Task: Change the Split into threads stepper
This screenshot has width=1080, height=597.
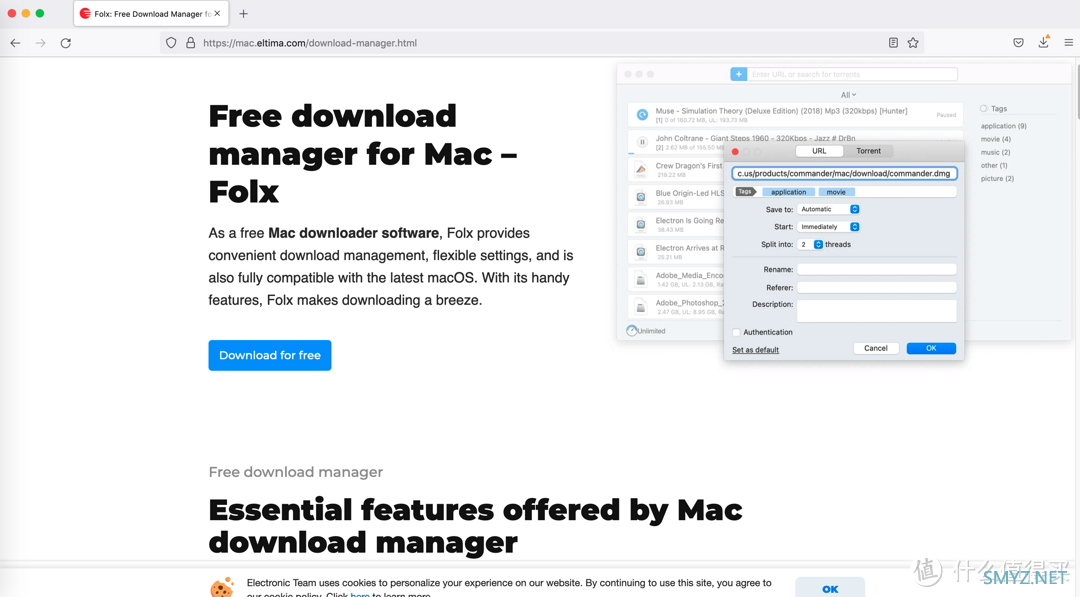Action: click(818, 244)
